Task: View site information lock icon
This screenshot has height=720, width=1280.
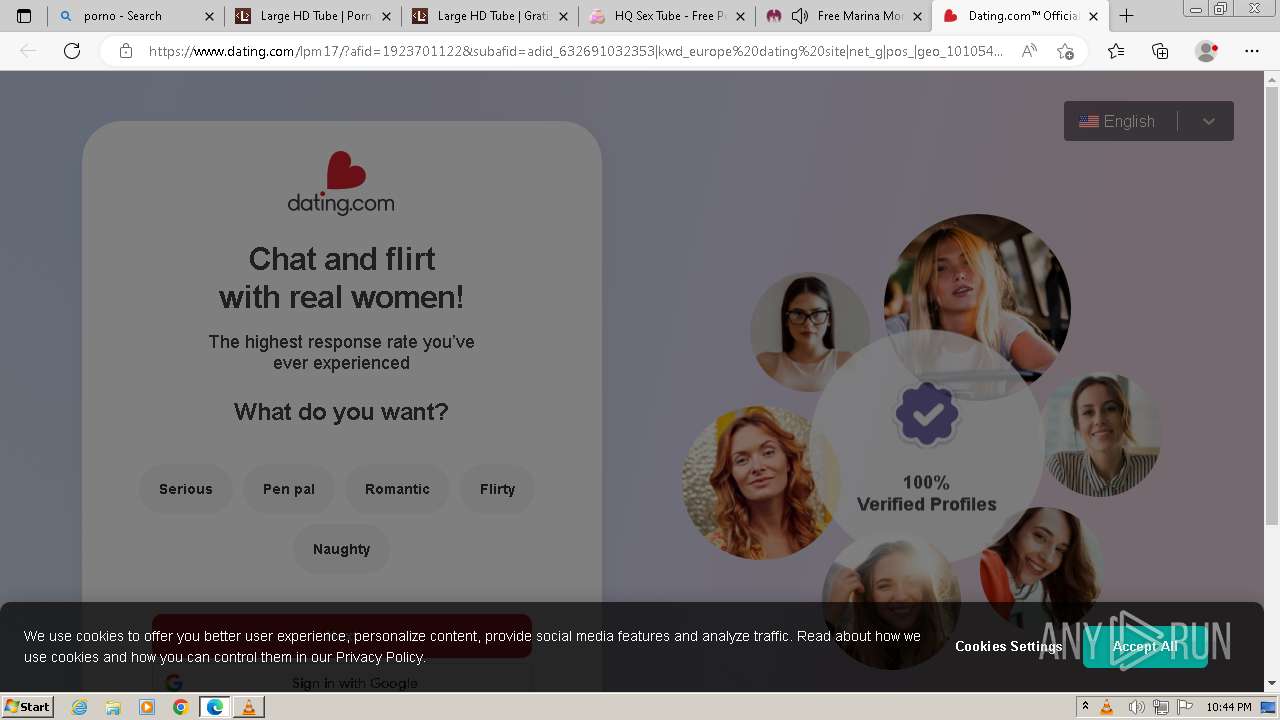Action: [126, 51]
